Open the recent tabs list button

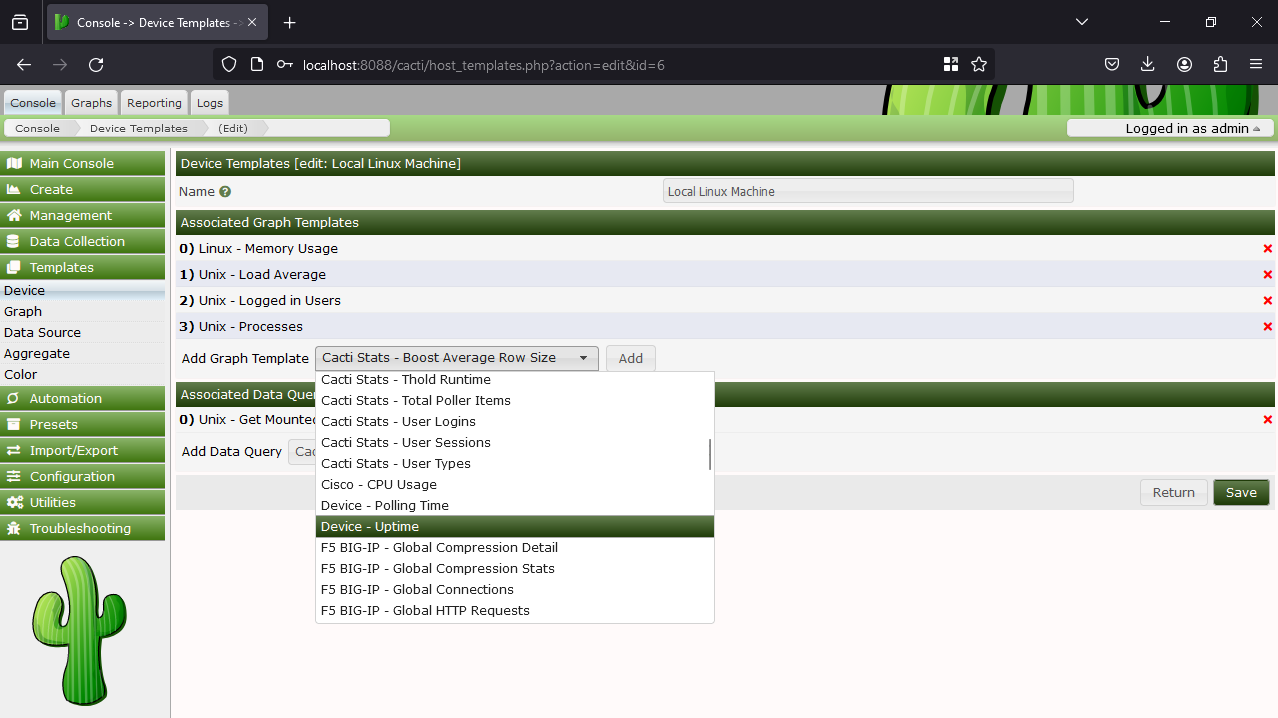(x=20, y=22)
